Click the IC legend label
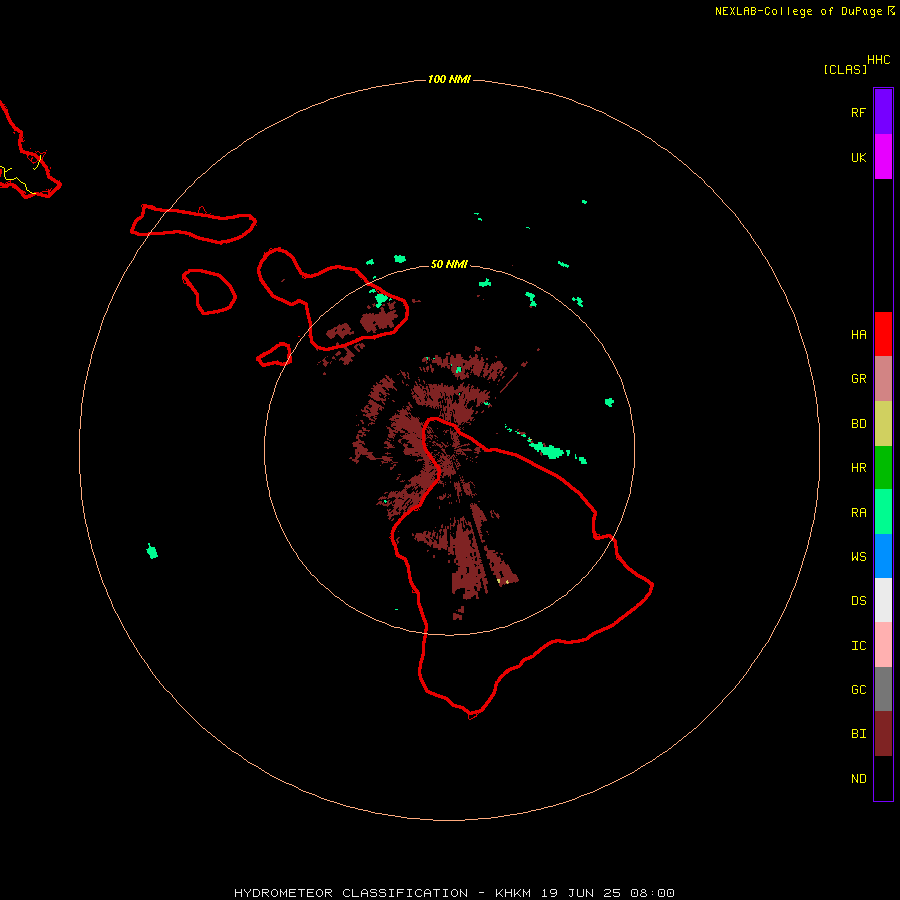This screenshot has height=900, width=900. coord(858,646)
